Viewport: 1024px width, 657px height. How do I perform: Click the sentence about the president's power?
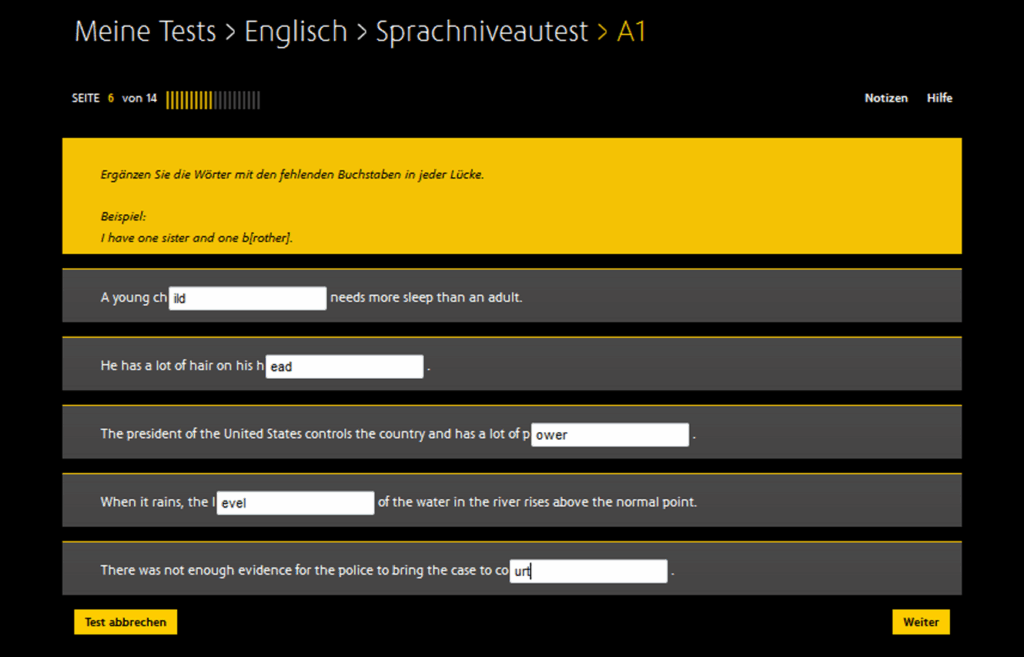(x=314, y=434)
